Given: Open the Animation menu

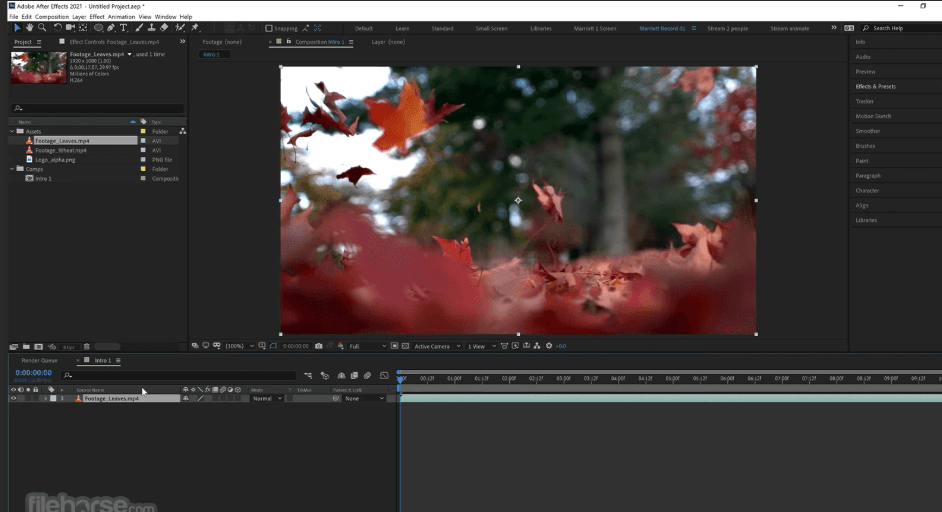Looking at the screenshot, I should 121,17.
